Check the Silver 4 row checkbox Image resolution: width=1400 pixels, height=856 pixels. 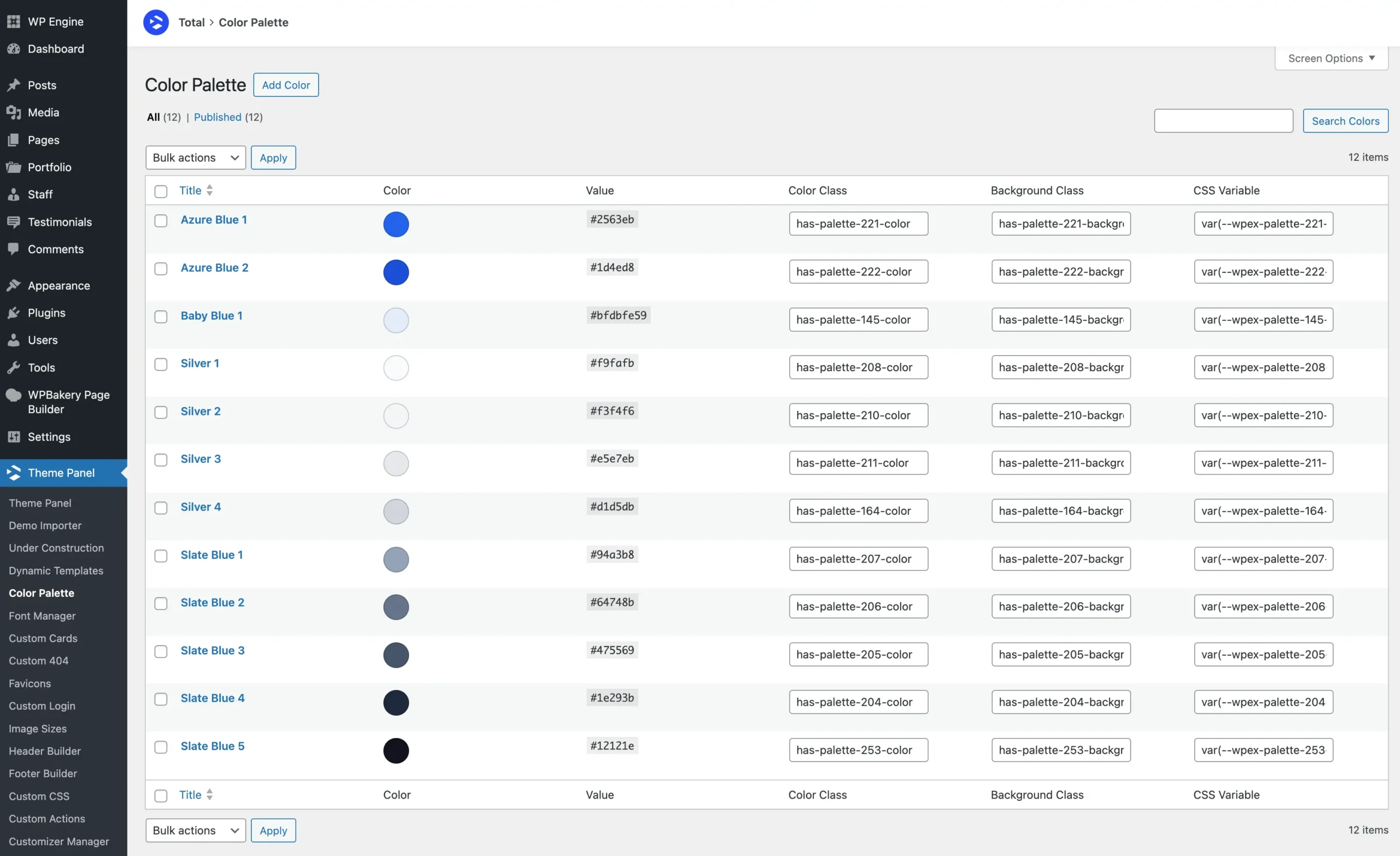(x=161, y=508)
